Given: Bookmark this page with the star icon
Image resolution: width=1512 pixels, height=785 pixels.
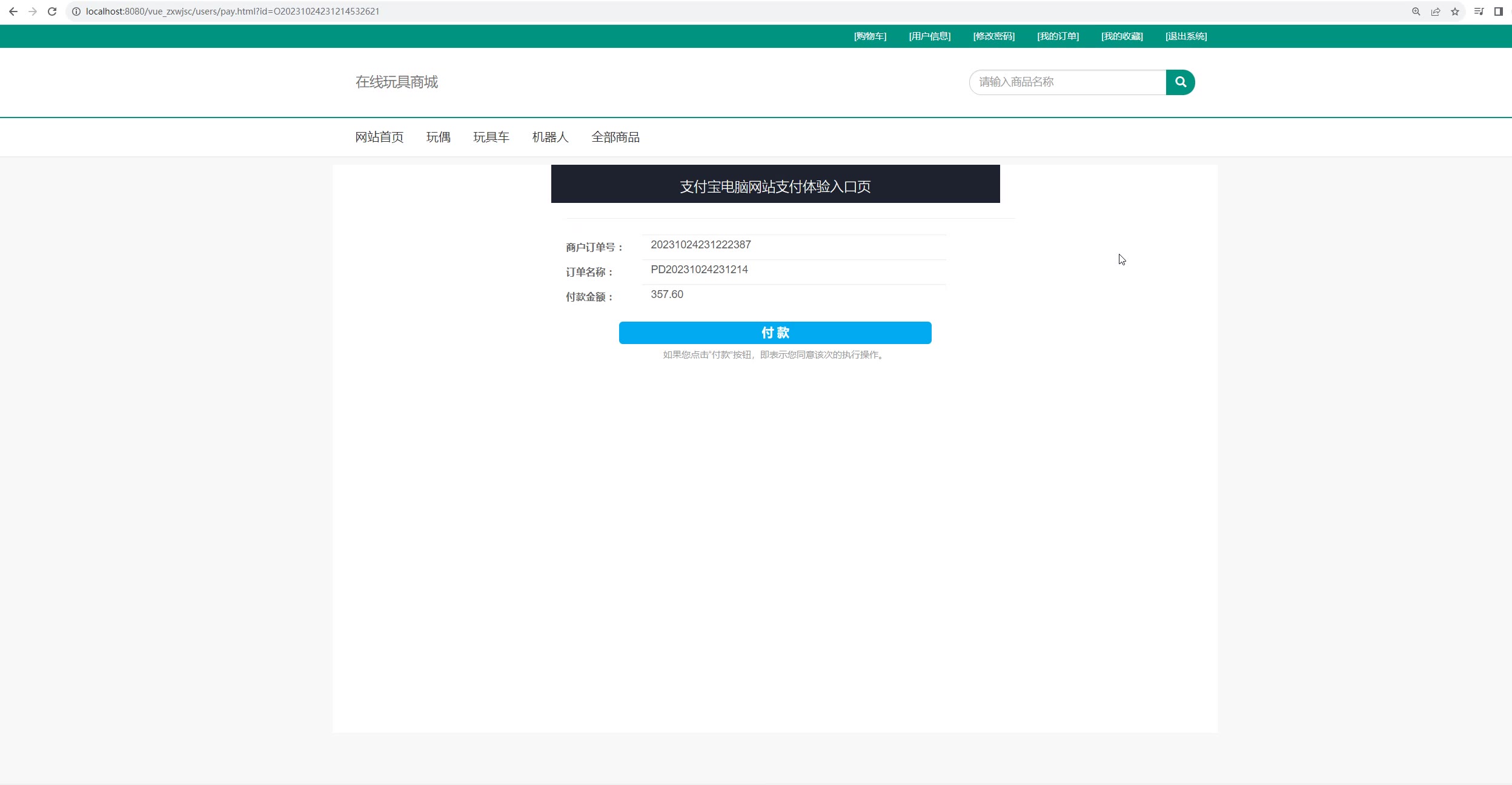Looking at the screenshot, I should 1455,12.
